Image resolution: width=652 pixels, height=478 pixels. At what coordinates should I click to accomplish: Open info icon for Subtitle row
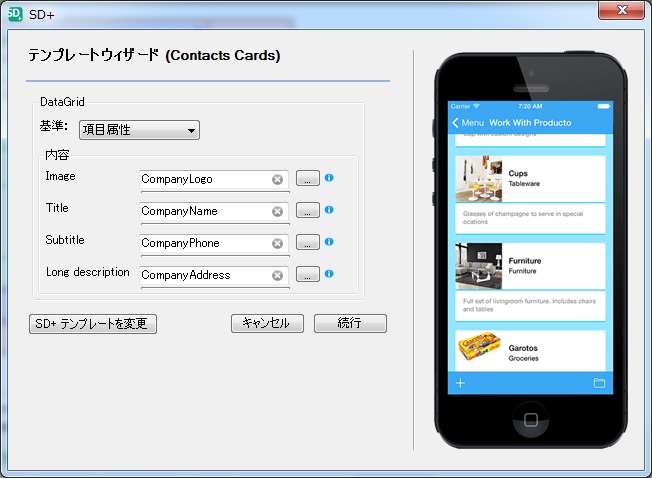[x=329, y=241]
